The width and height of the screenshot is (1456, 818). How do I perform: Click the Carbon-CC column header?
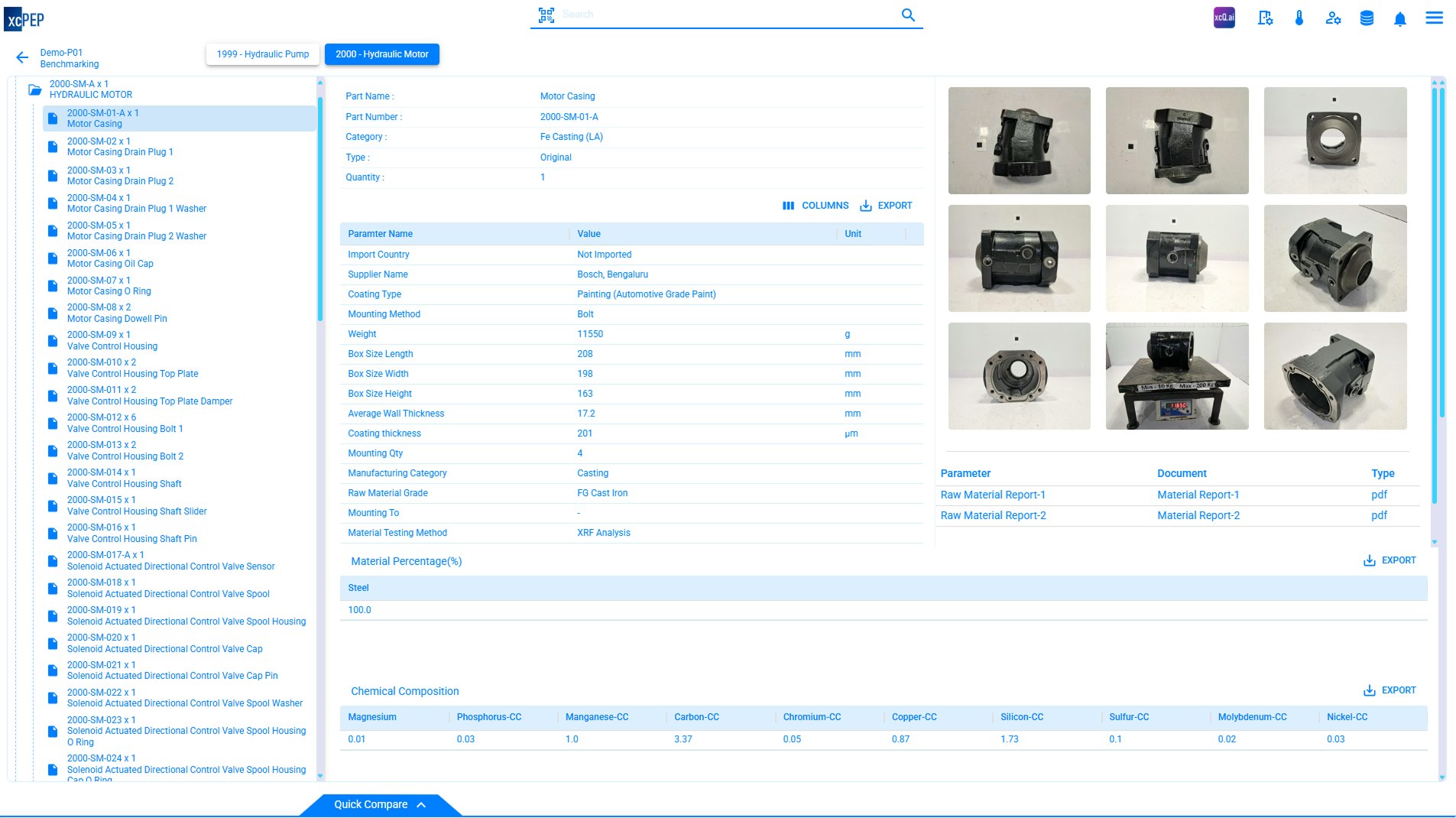point(696,717)
